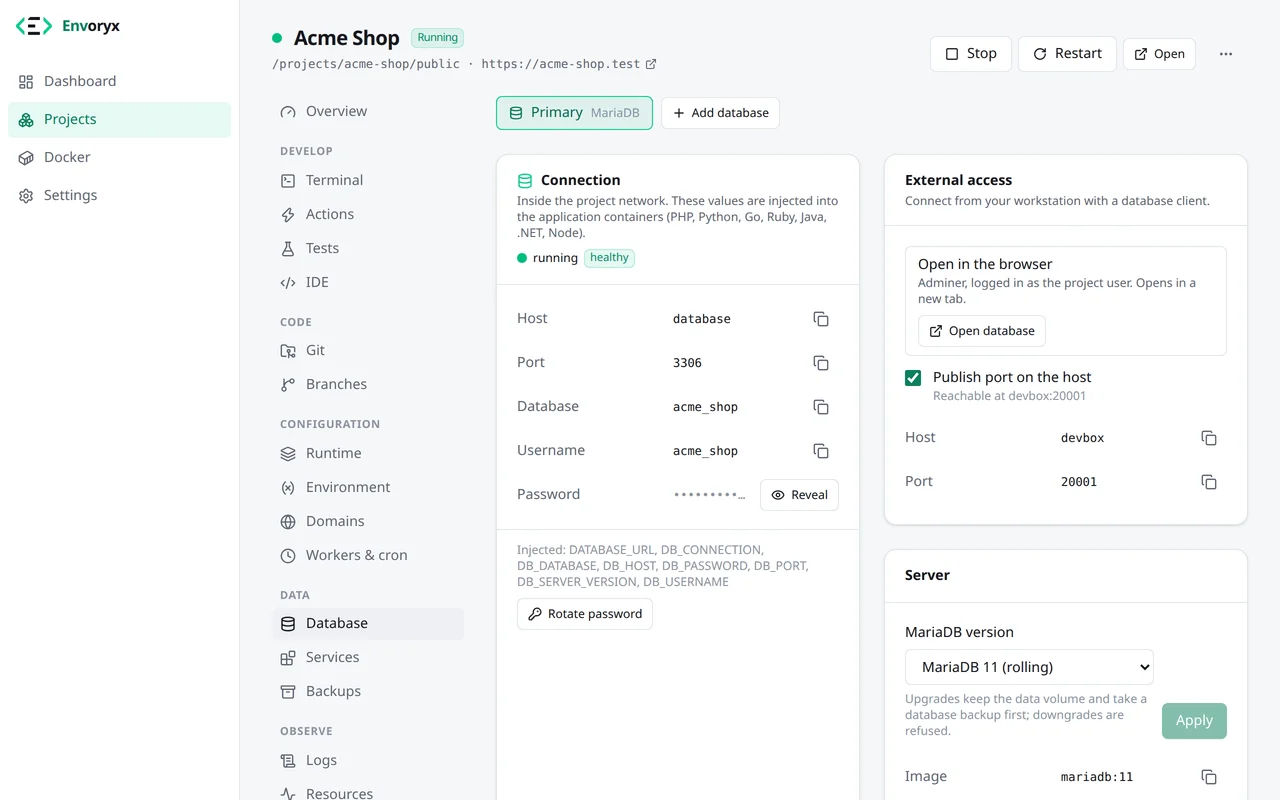Image resolution: width=1280 pixels, height=800 pixels.
Task: Open the Tests page
Action: click(368, 249)
